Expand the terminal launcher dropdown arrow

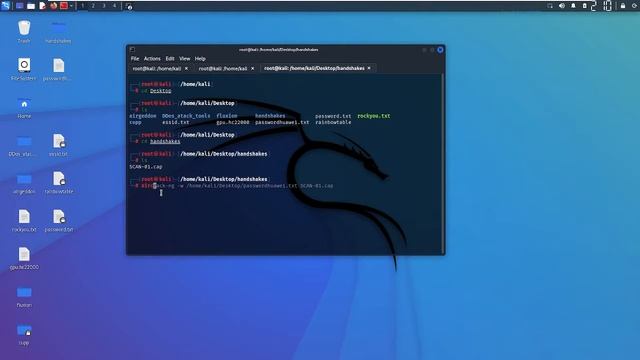point(71,6)
